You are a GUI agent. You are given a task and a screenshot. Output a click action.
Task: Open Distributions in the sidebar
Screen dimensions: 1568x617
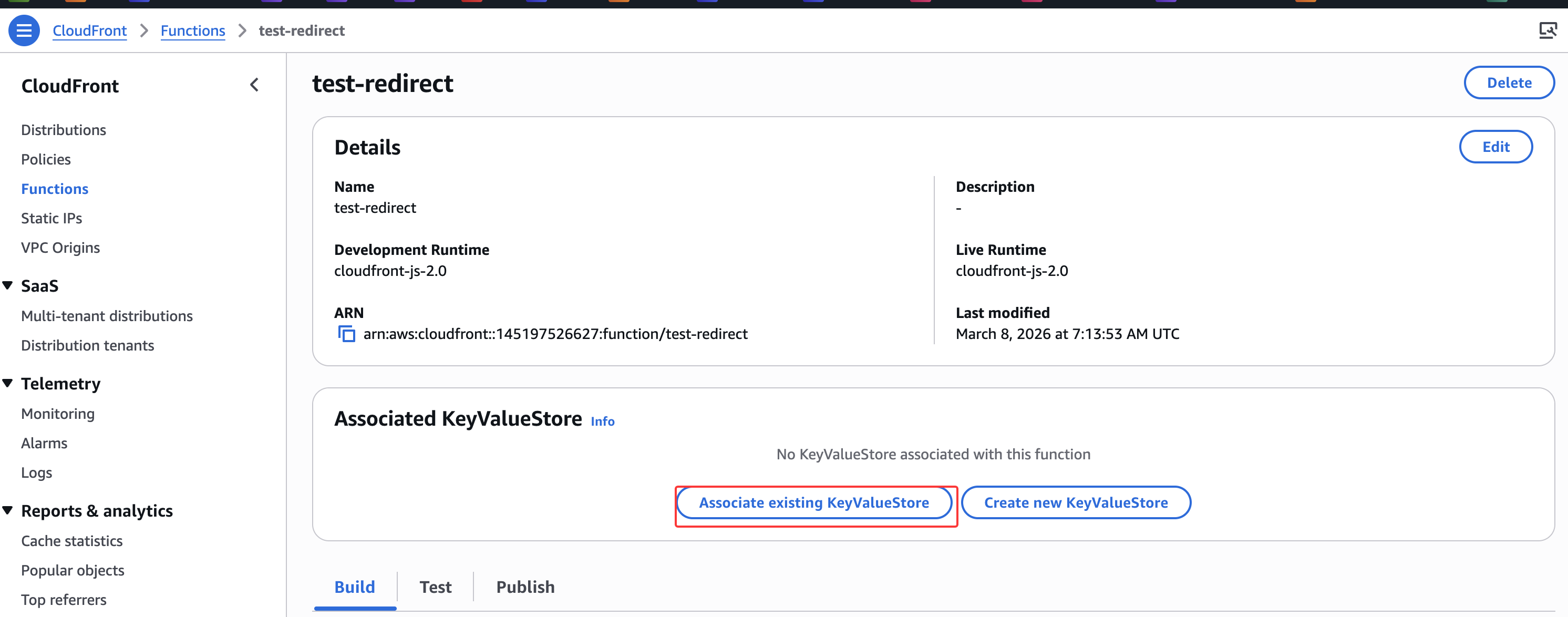(x=63, y=130)
